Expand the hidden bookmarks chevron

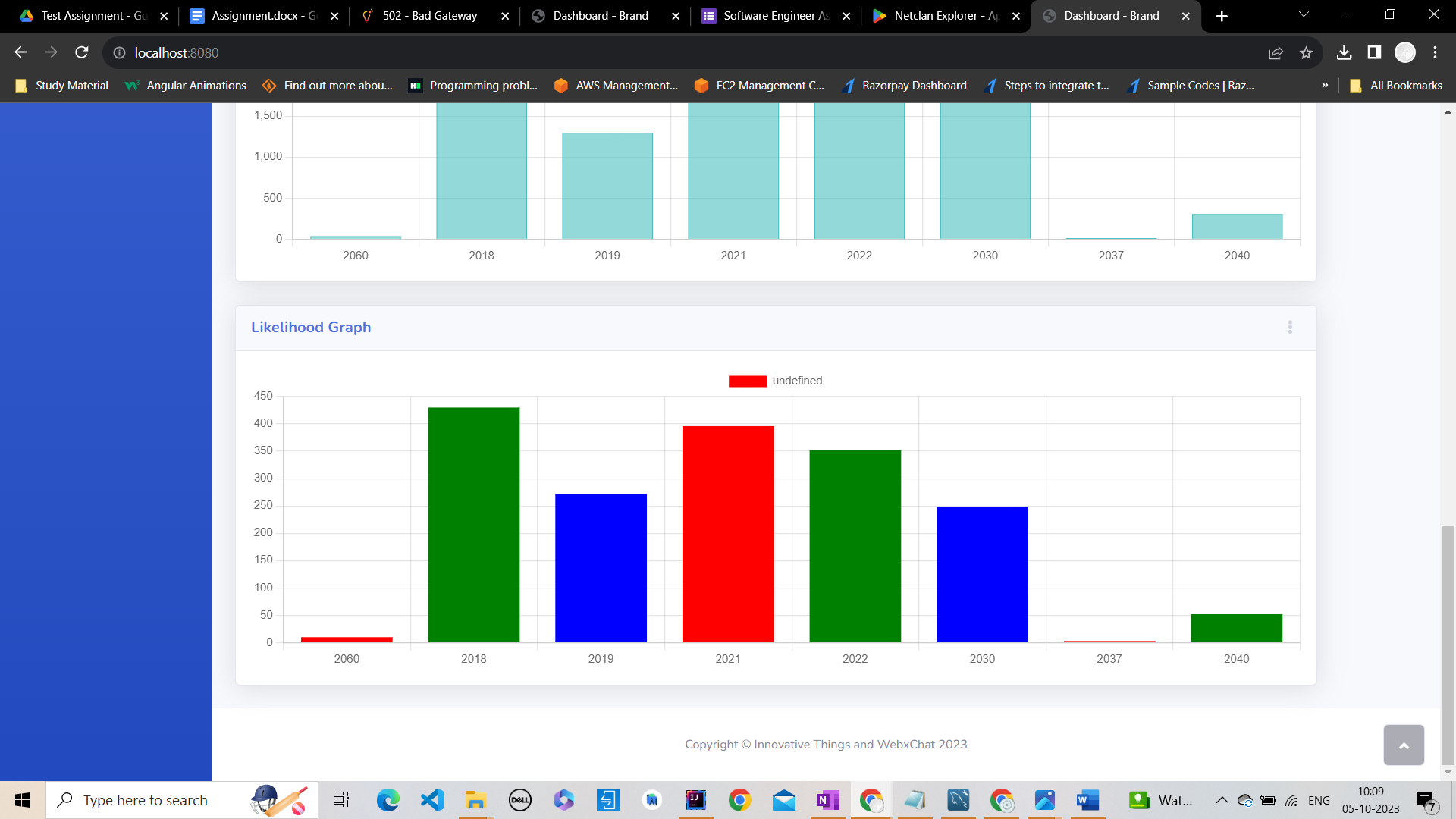pos(1325,86)
